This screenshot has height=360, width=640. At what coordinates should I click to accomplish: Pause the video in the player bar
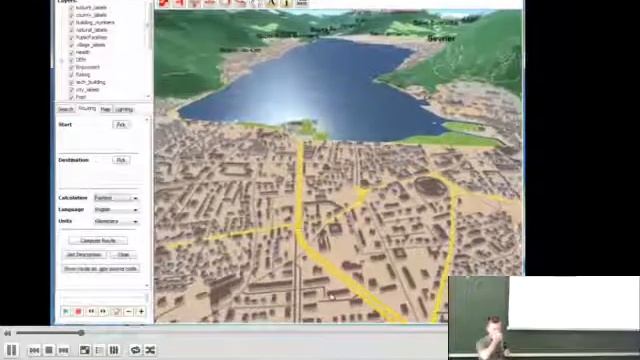click(x=11, y=350)
